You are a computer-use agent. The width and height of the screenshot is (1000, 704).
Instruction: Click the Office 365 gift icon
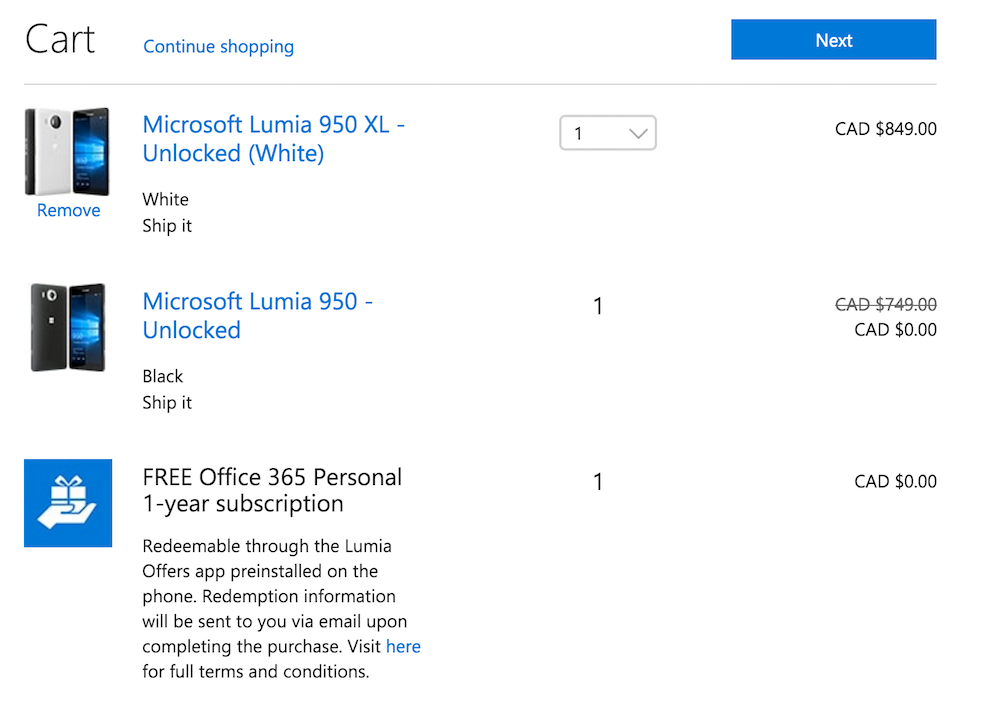68,503
